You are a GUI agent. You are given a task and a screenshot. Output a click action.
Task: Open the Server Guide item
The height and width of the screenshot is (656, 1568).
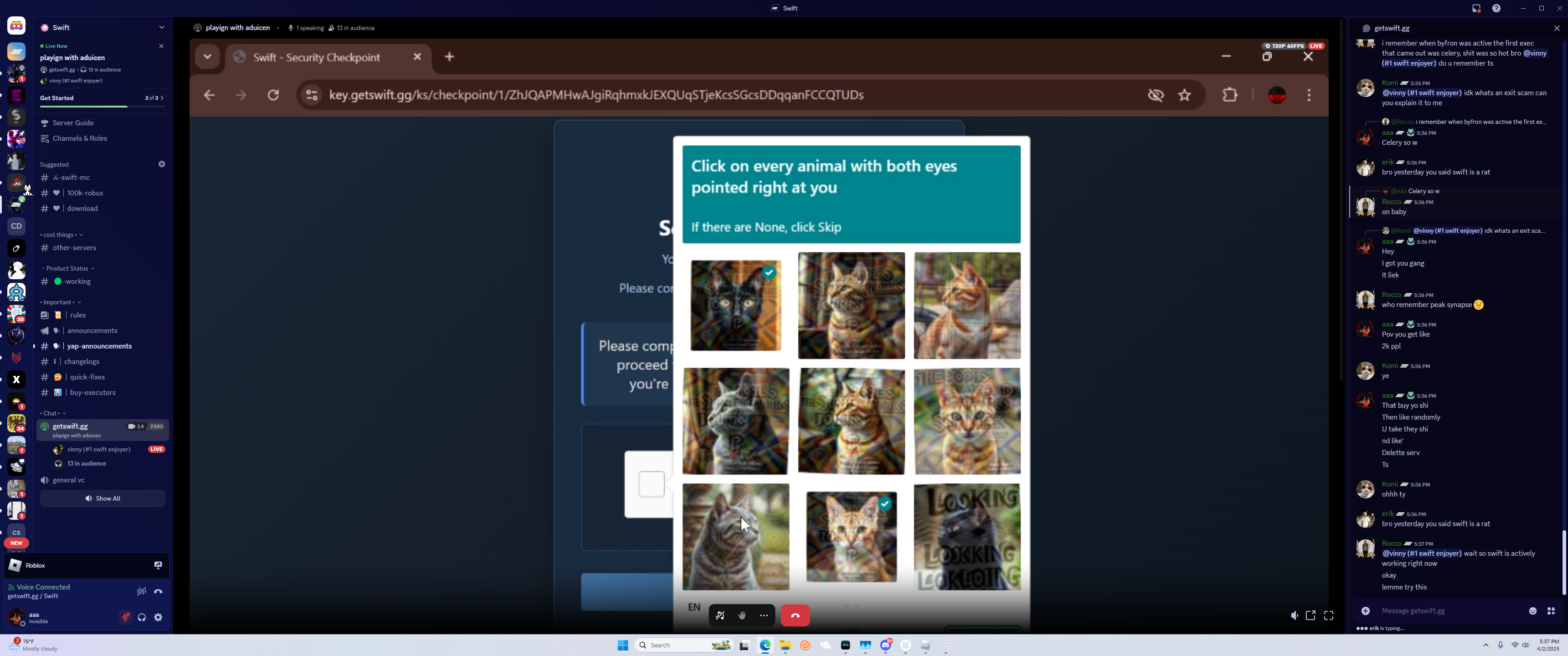[73, 123]
